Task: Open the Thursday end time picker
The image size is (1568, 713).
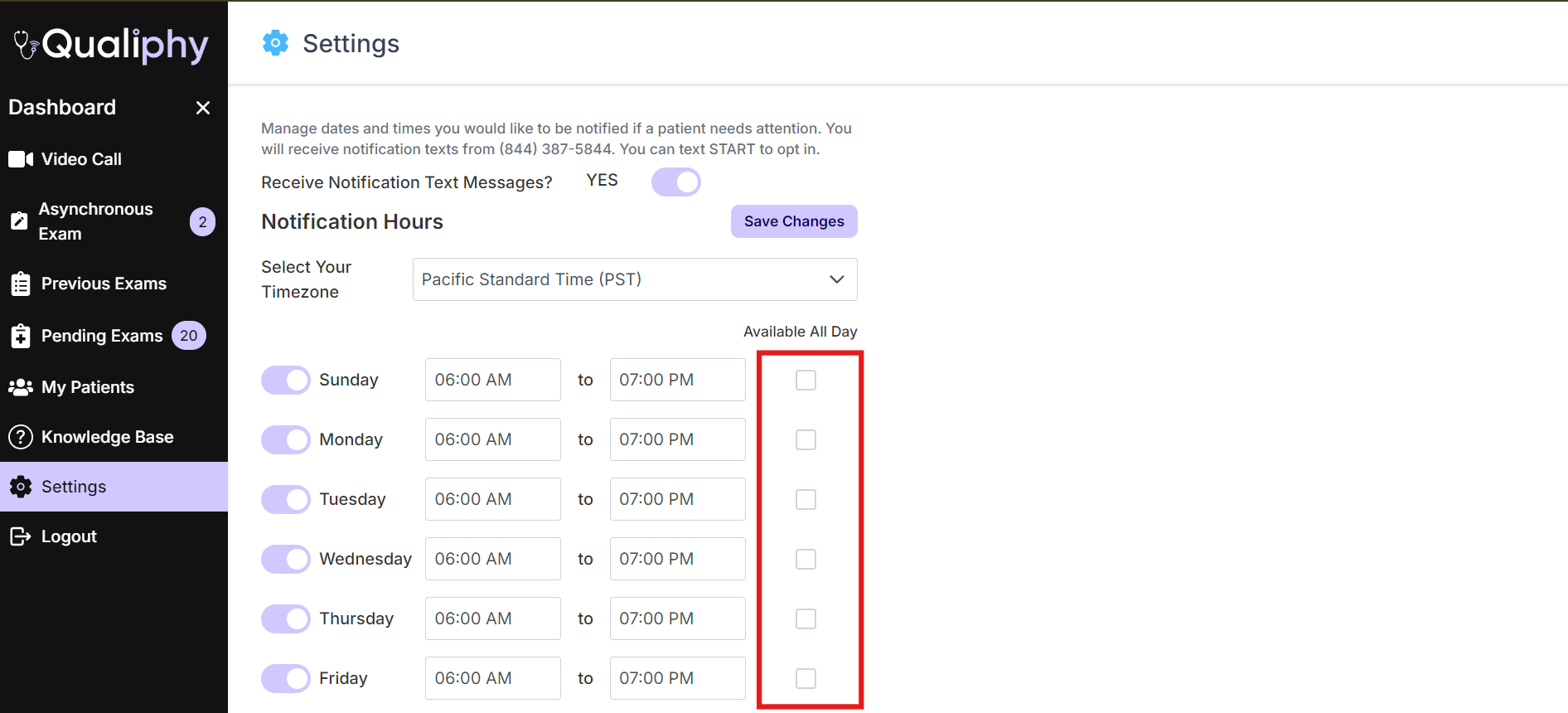Action: click(x=677, y=618)
